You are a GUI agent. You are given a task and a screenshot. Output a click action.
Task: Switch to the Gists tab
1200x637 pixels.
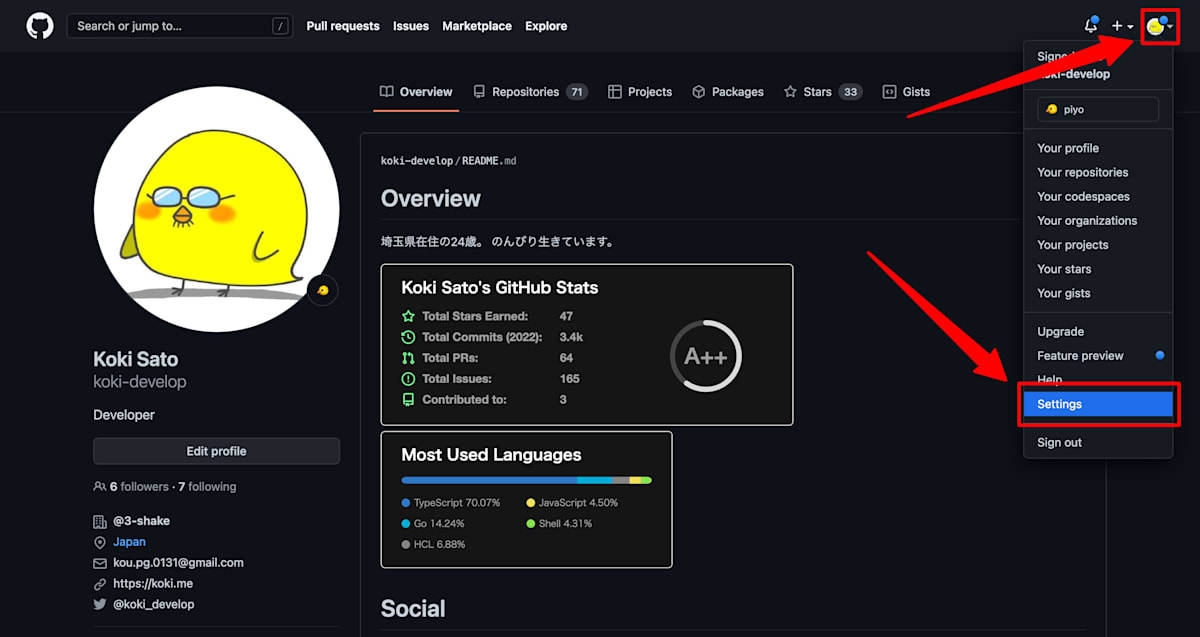pos(906,92)
